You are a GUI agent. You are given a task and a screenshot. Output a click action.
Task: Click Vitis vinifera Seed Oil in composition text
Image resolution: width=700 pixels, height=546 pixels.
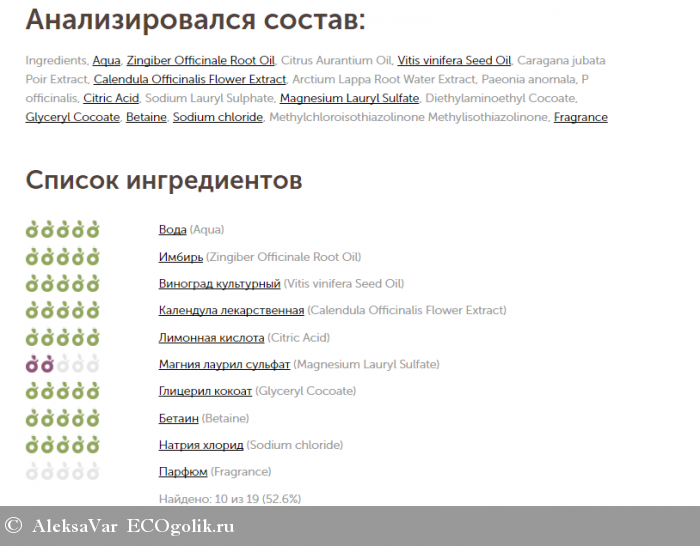point(453,61)
